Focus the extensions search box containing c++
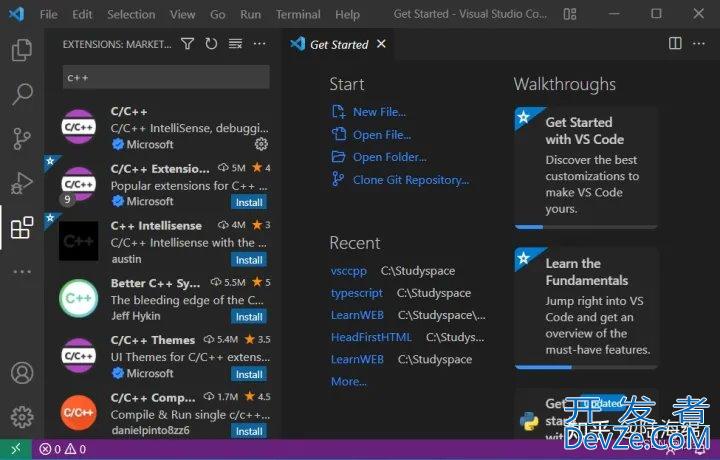This screenshot has height=460, width=720. pos(166,77)
